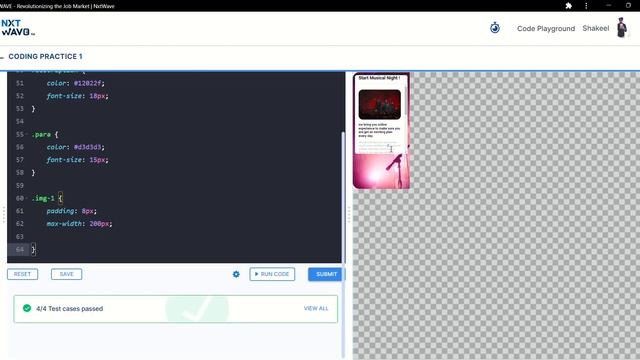Open the Code Playground link

[x=546, y=29]
